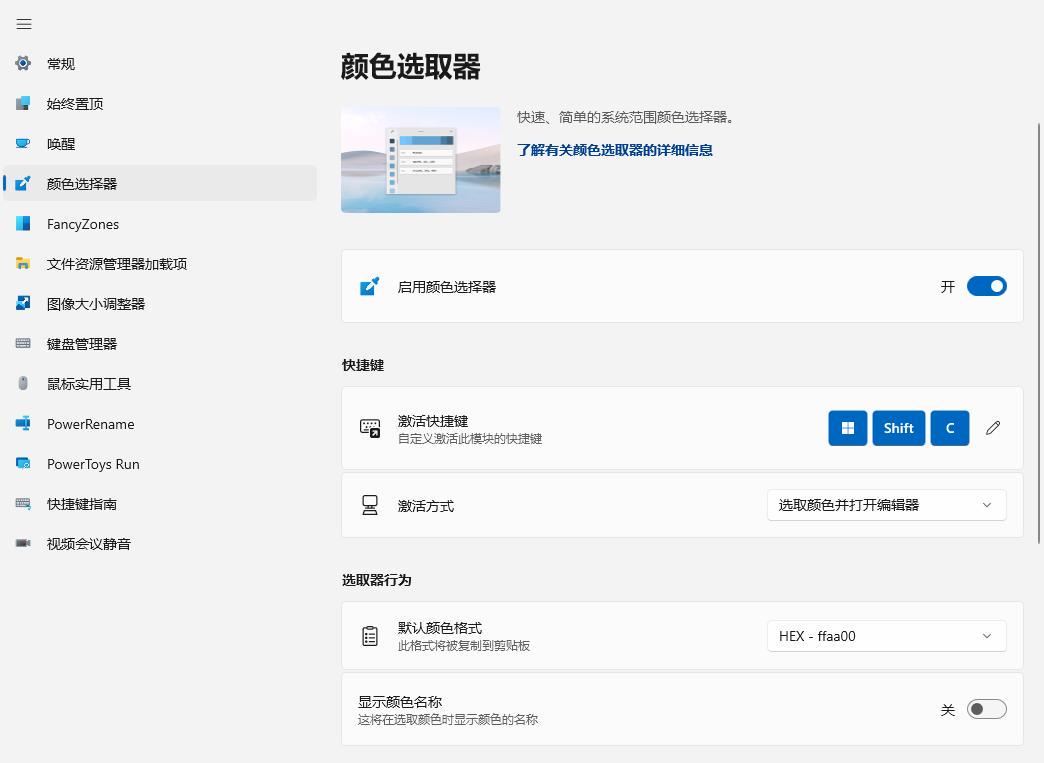Open PowerToys Run settings
The height and width of the screenshot is (763, 1044).
(160, 463)
